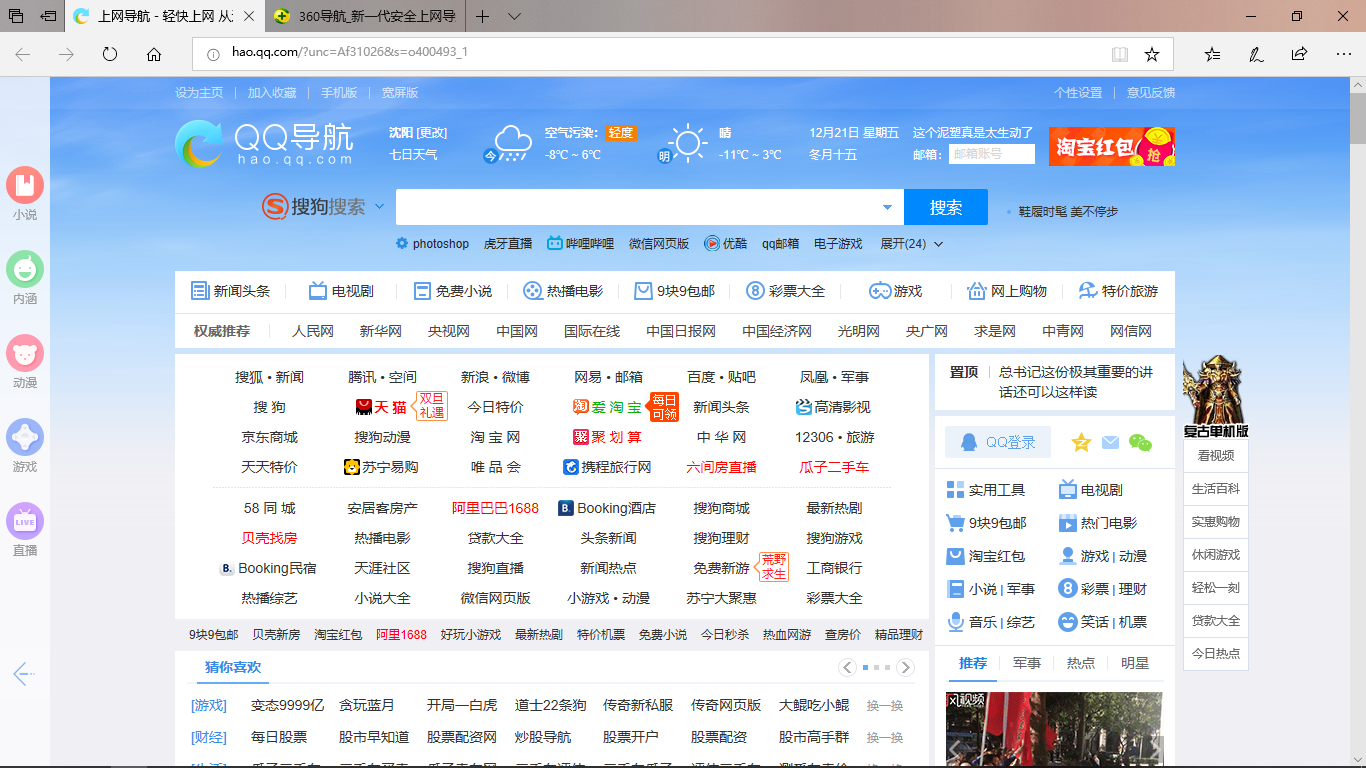Click the 网上购物 shopping icon
Viewport: 1366px width, 768px height.
pos(977,291)
